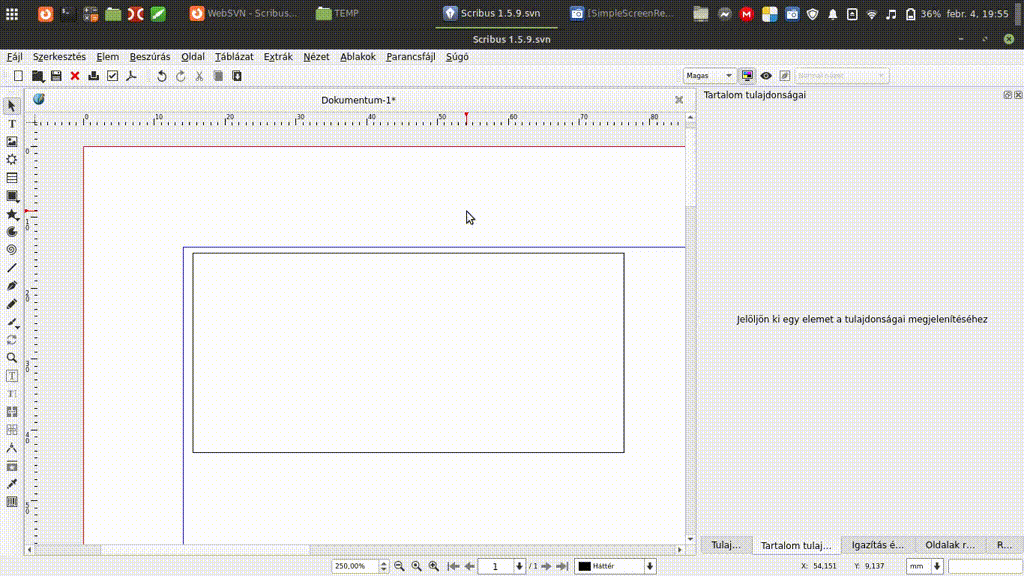Select the Bezier pen tool
Image resolution: width=1024 pixels, height=576 pixels.
coord(12,286)
